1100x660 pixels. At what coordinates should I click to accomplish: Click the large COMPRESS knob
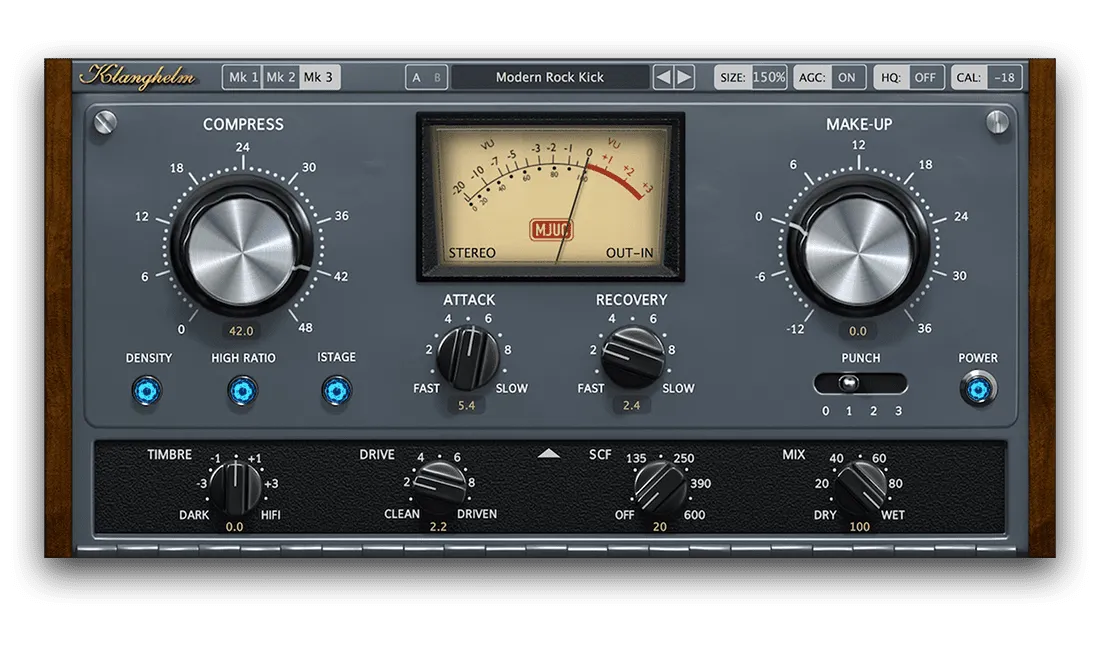242,247
